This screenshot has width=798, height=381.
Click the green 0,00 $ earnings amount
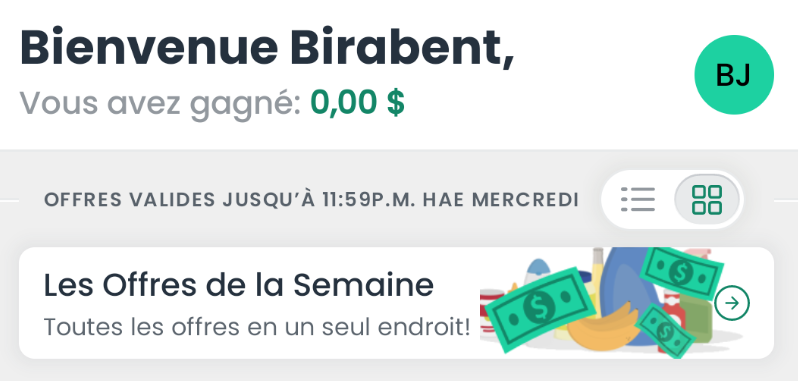point(357,103)
